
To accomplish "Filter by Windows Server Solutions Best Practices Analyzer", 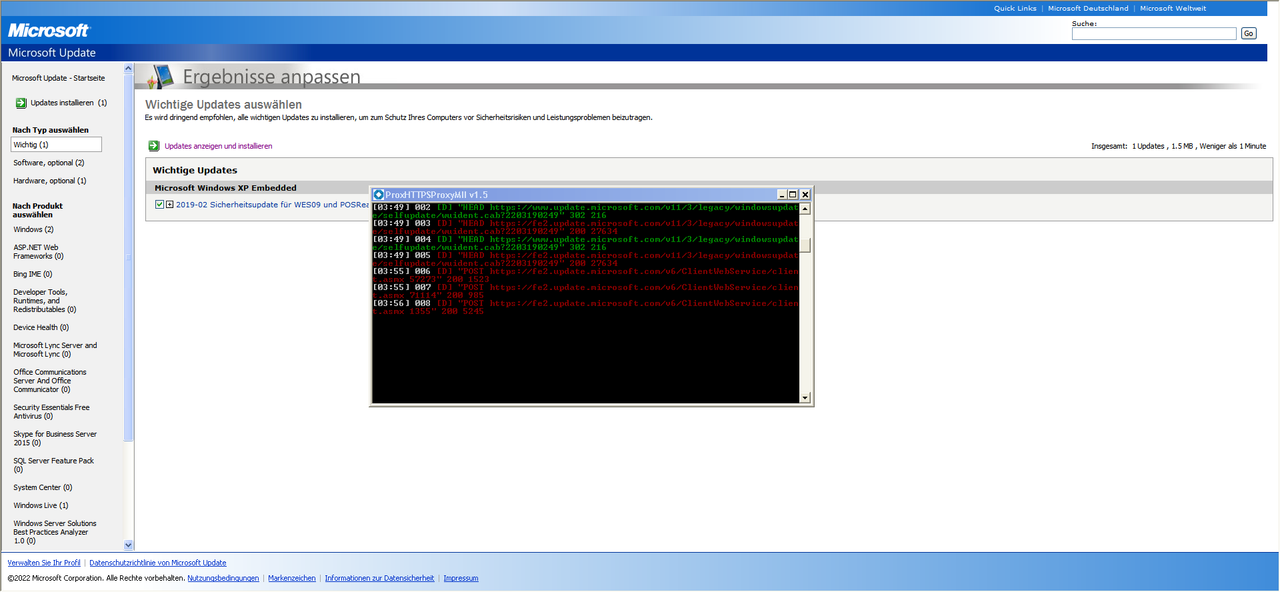I will coord(55,533).
